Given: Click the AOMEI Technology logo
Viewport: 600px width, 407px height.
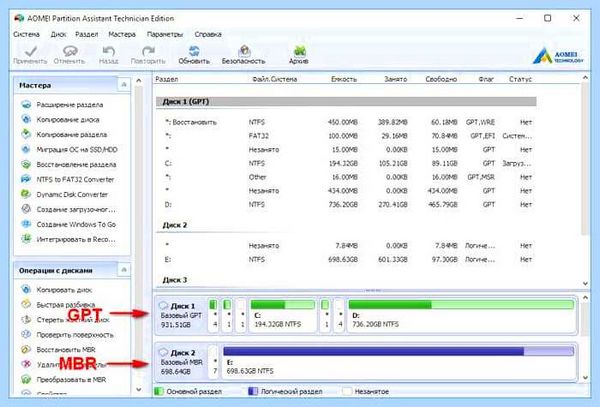Looking at the screenshot, I should point(558,56).
